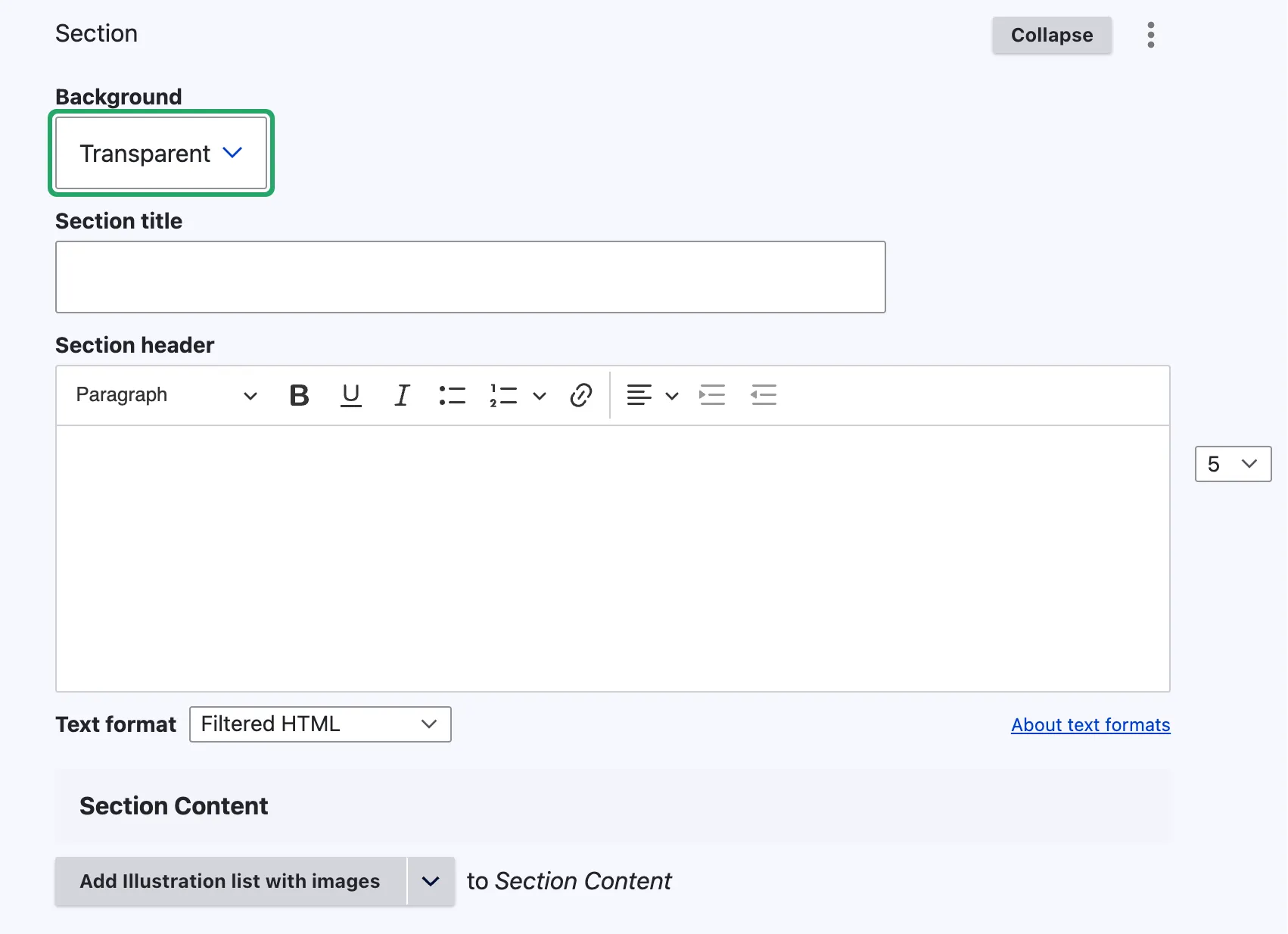Click the text alignment icon
The image size is (1288, 934).
(x=639, y=395)
